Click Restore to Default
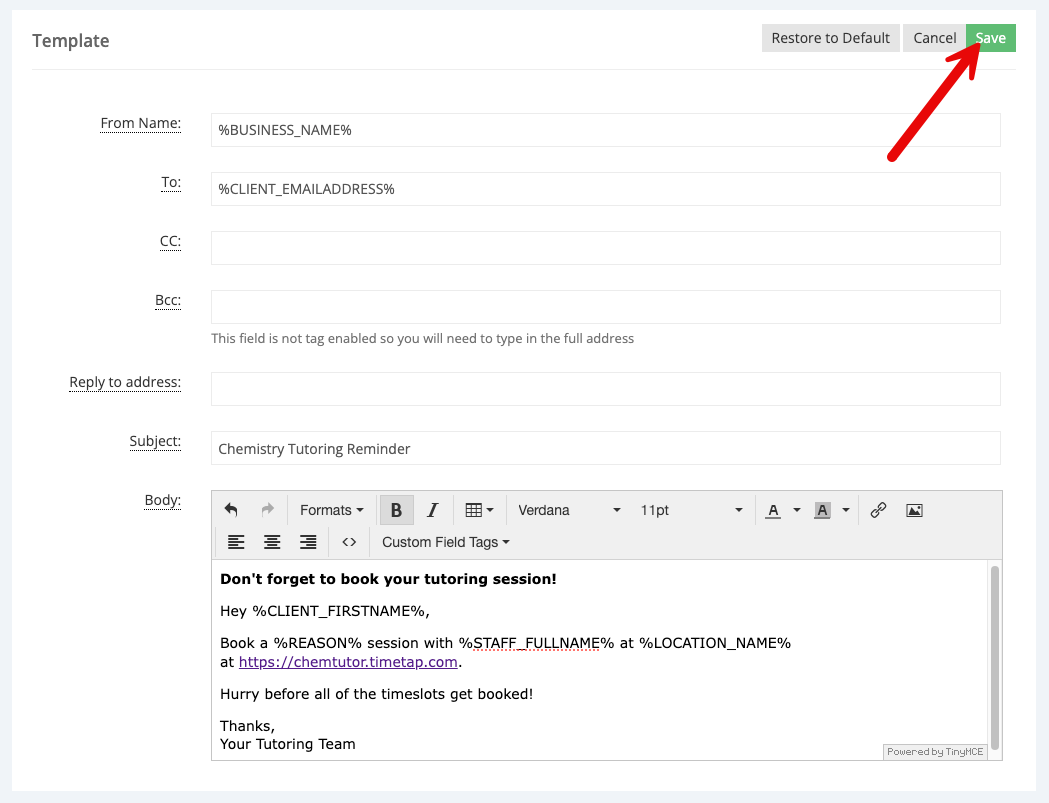The width and height of the screenshot is (1049, 803). pos(831,38)
